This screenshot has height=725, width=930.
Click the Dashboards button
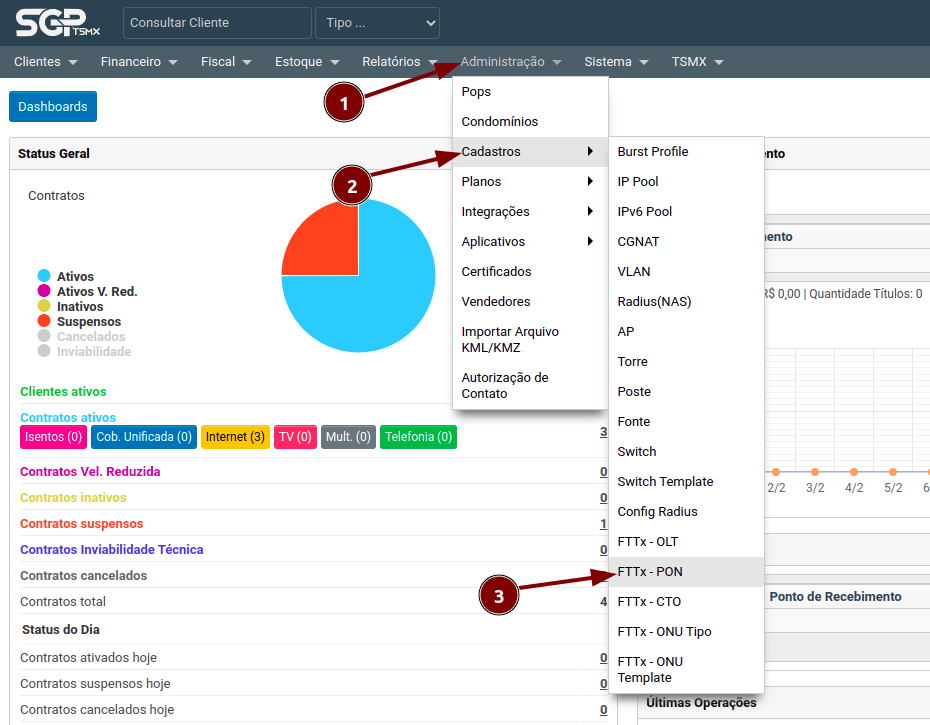[x=53, y=107]
